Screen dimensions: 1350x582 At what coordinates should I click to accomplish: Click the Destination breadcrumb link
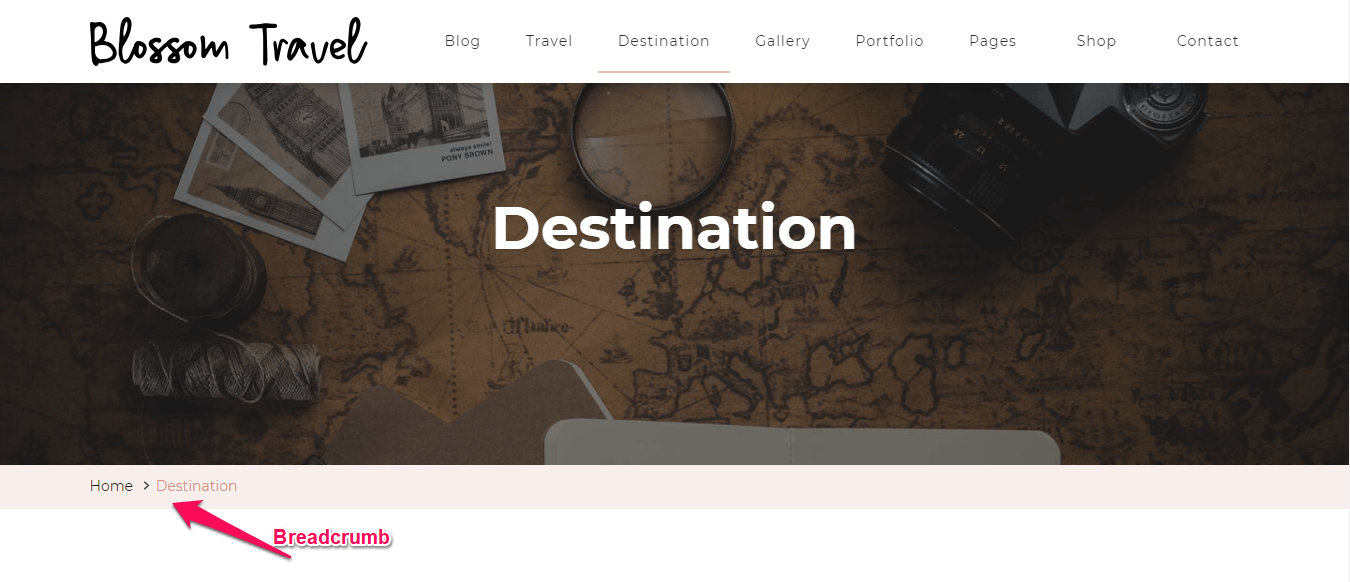click(x=196, y=486)
